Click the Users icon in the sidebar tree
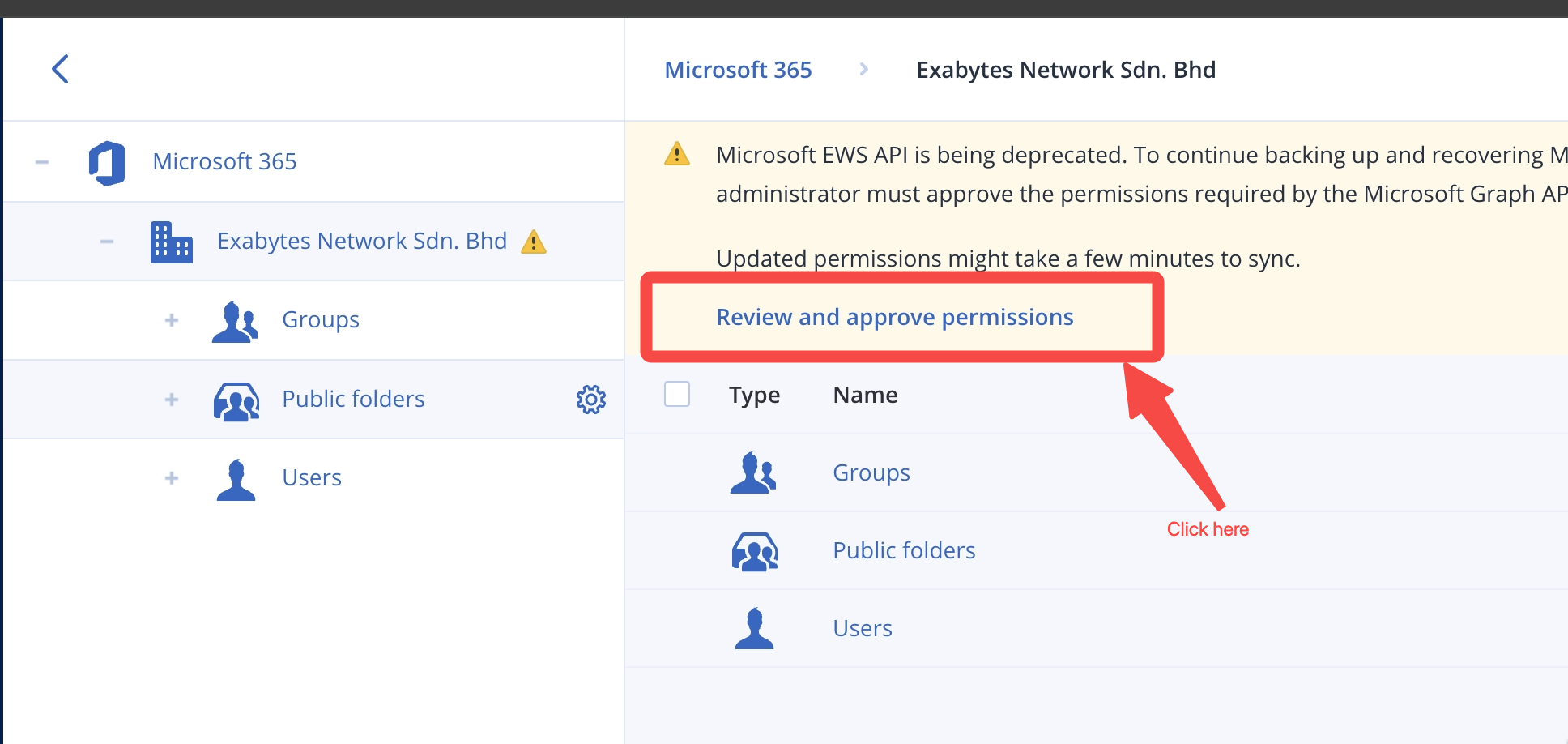 [x=236, y=480]
